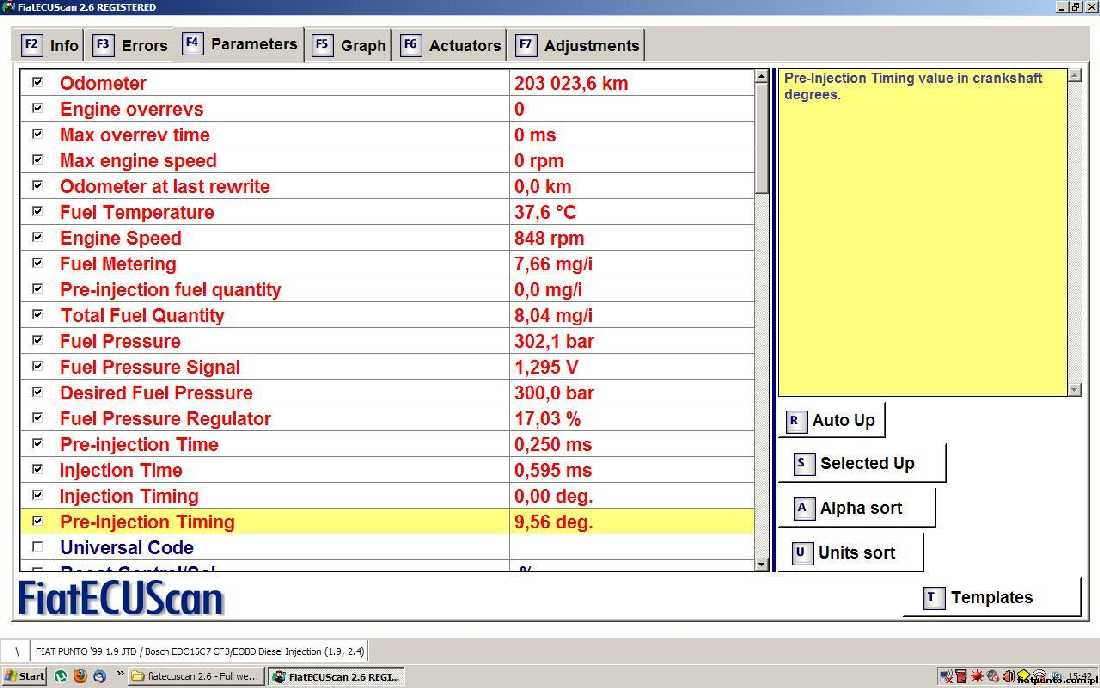Uncheck the Fuel Pressure checkbox
Screen dimensions: 1100x688
pos(38,340)
